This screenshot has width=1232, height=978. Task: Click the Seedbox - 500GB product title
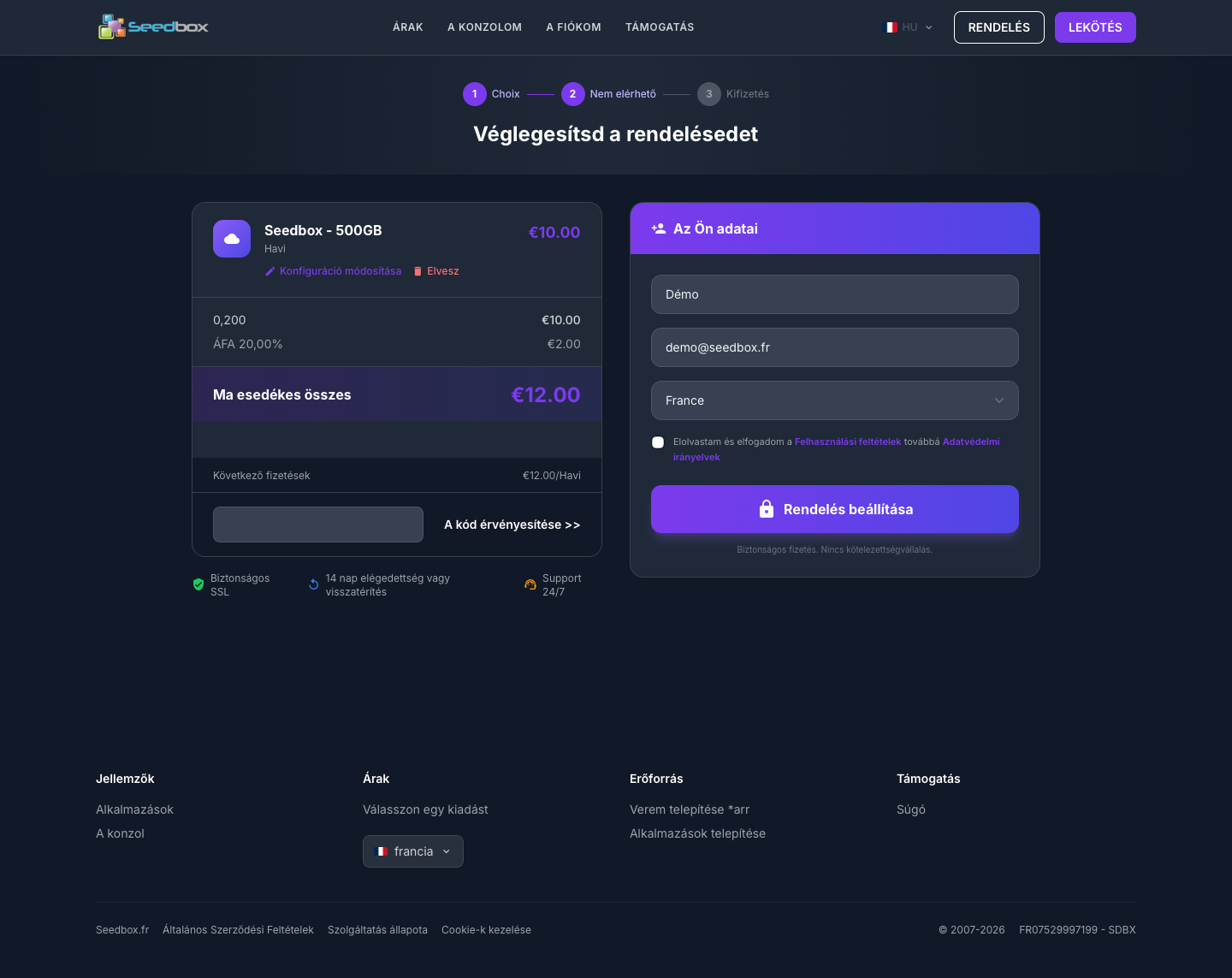click(323, 230)
